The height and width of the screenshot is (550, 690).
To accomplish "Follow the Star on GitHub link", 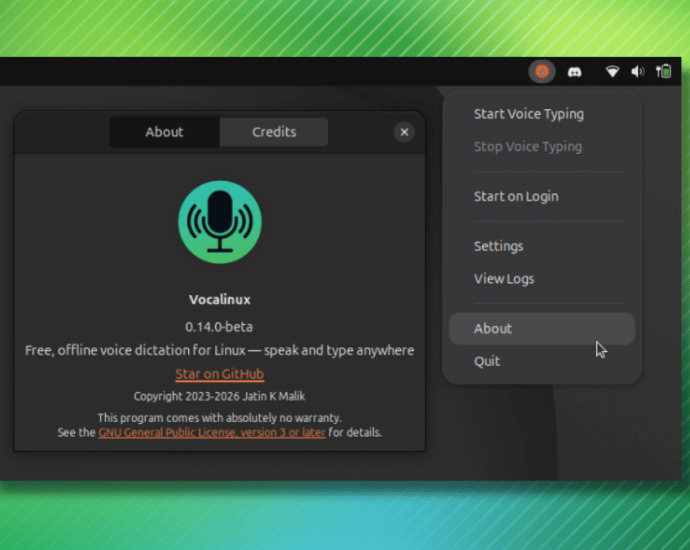I will click(x=220, y=374).
